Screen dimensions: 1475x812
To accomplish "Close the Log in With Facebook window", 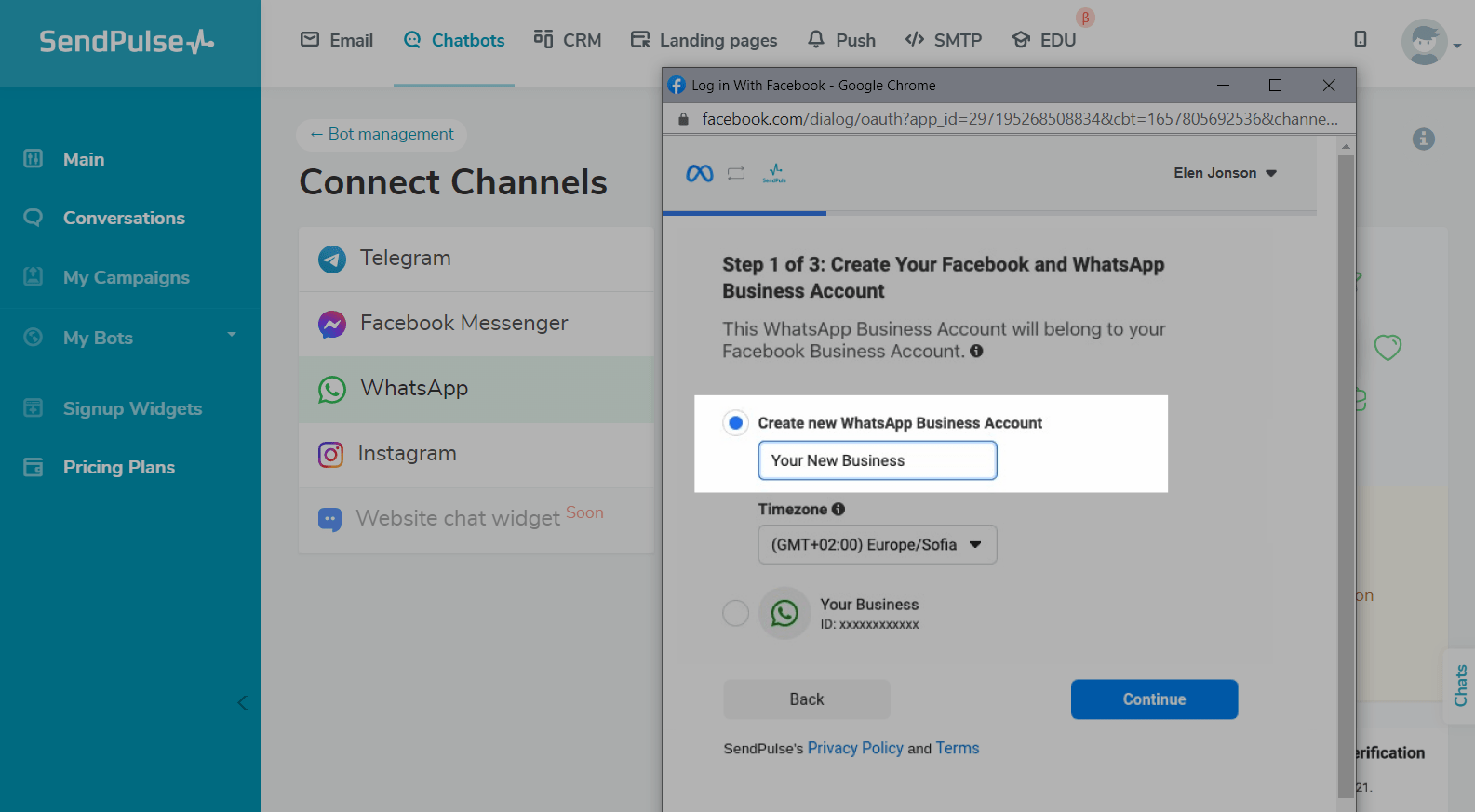I will (x=1329, y=85).
